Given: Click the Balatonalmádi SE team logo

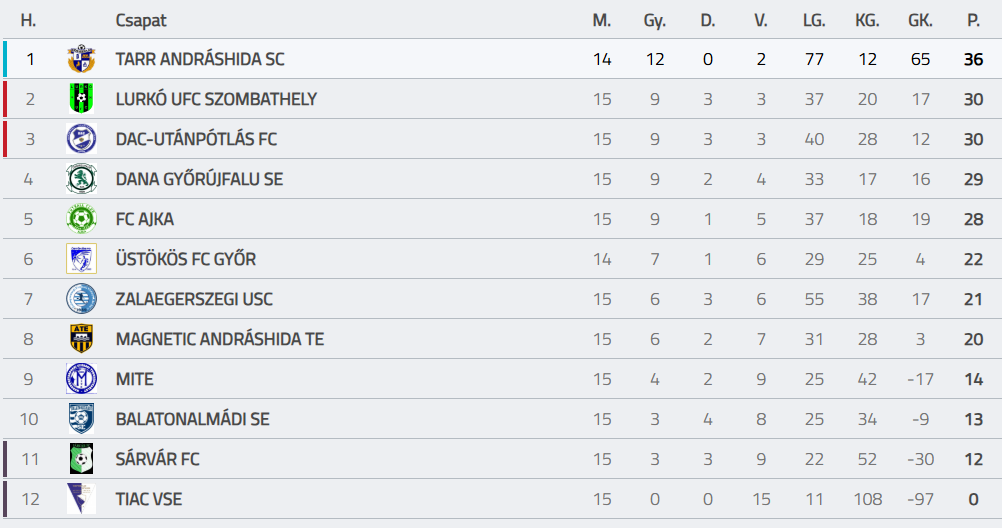Looking at the screenshot, I should tap(81, 419).
